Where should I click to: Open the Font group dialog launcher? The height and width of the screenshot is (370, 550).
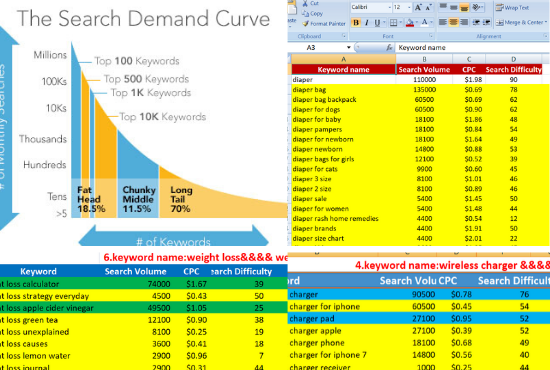pyautogui.click(x=431, y=36)
